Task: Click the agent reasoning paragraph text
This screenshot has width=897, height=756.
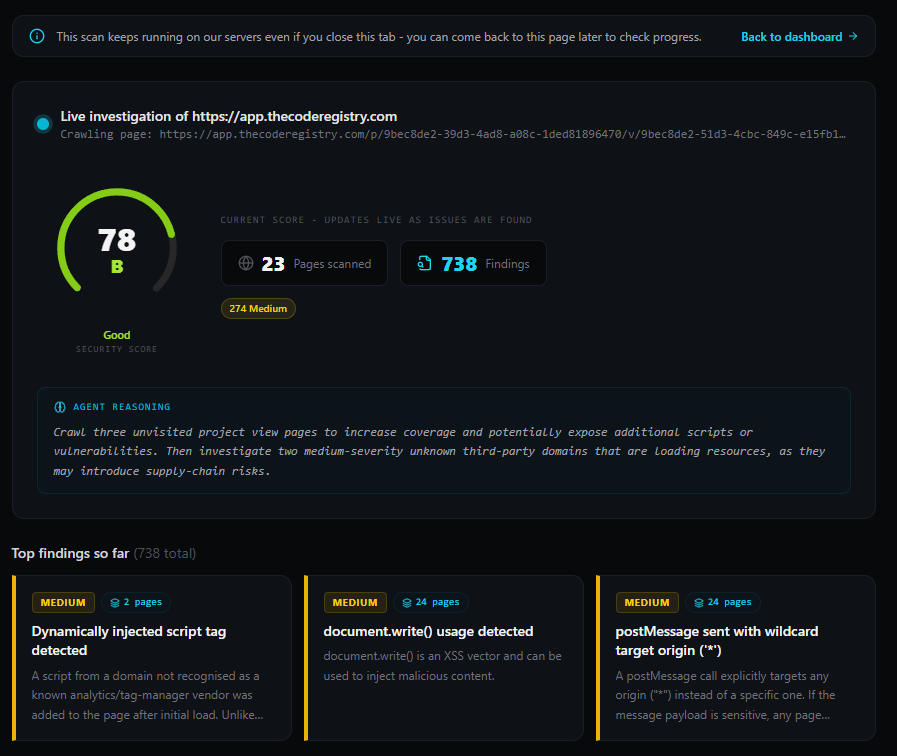Action: [439, 451]
